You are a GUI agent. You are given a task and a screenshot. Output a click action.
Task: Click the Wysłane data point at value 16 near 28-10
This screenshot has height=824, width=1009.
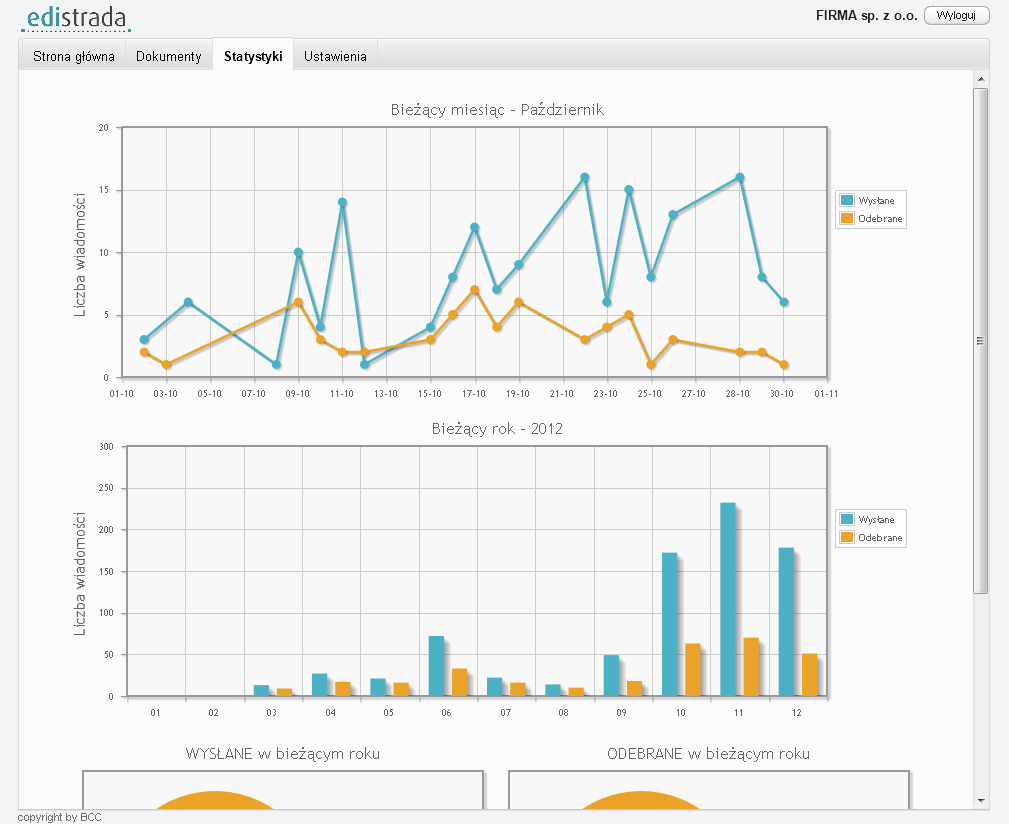coord(740,178)
